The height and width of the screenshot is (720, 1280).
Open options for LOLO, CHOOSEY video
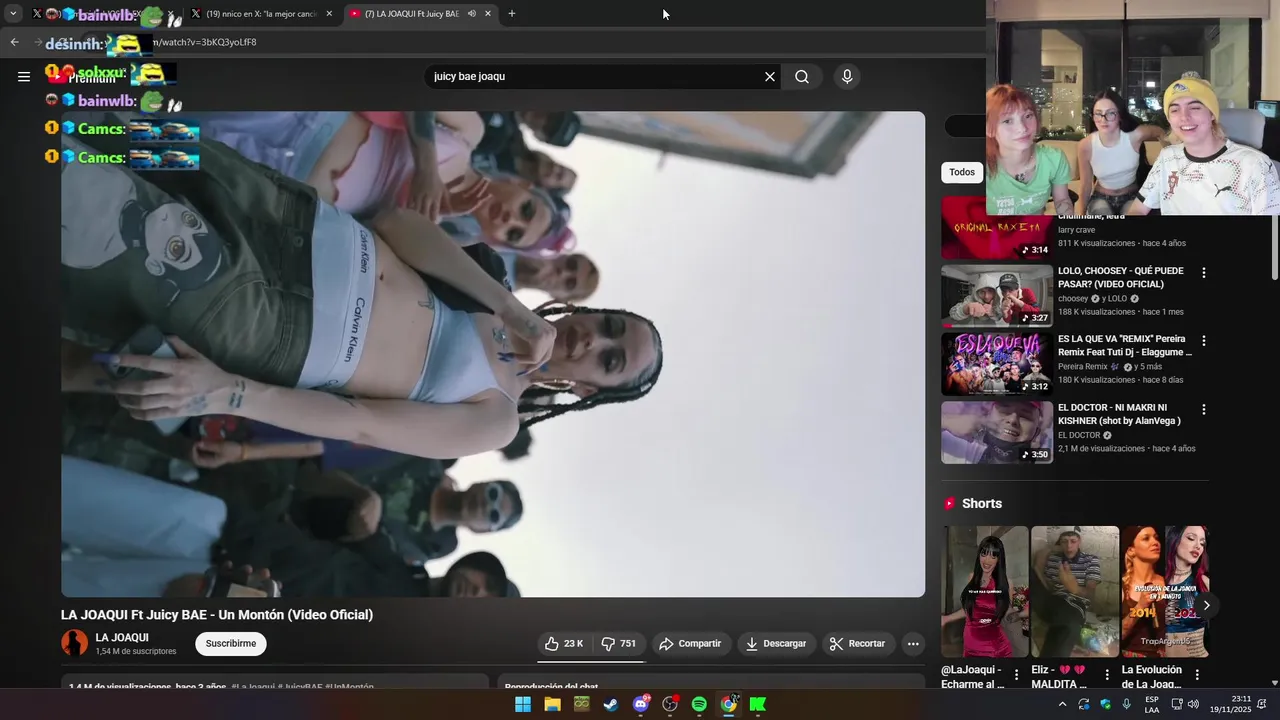click(1204, 272)
